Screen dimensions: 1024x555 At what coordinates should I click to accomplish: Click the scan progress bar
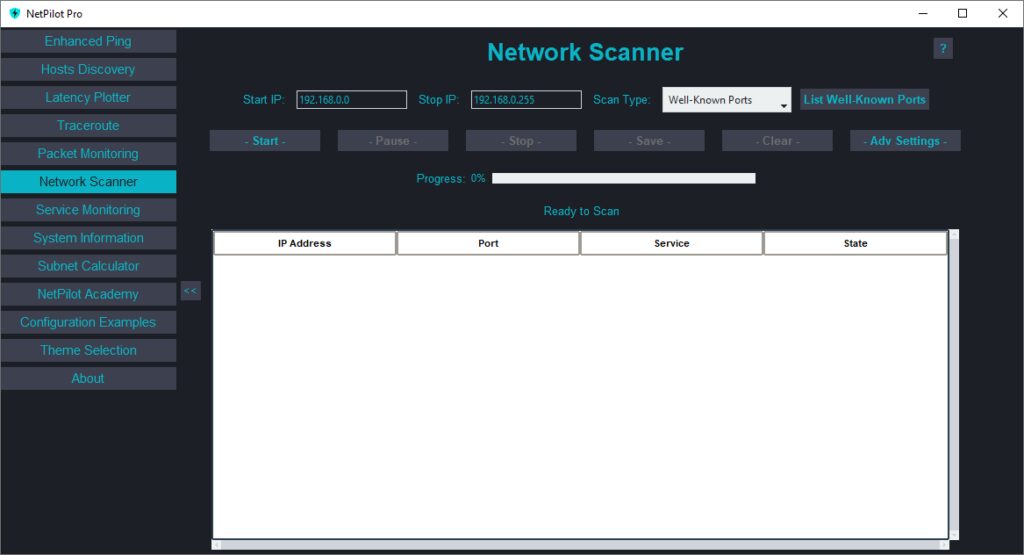click(624, 178)
